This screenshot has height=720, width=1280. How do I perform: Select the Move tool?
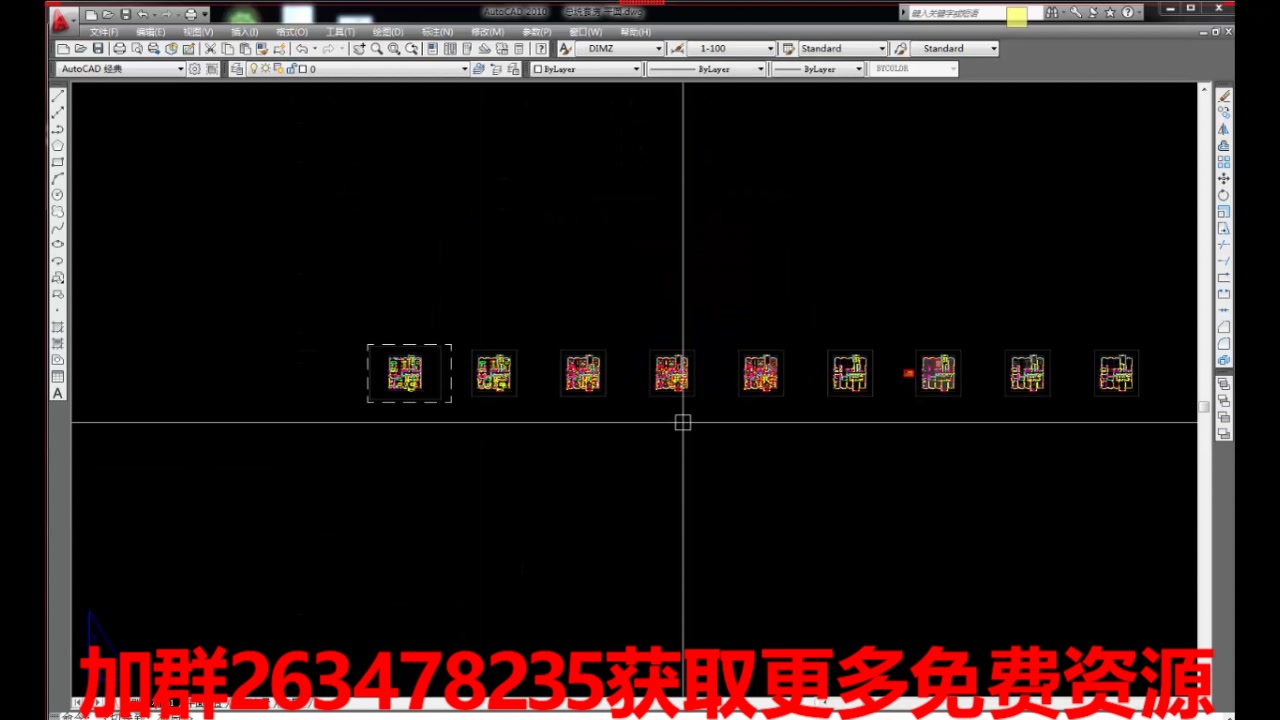[x=1224, y=179]
